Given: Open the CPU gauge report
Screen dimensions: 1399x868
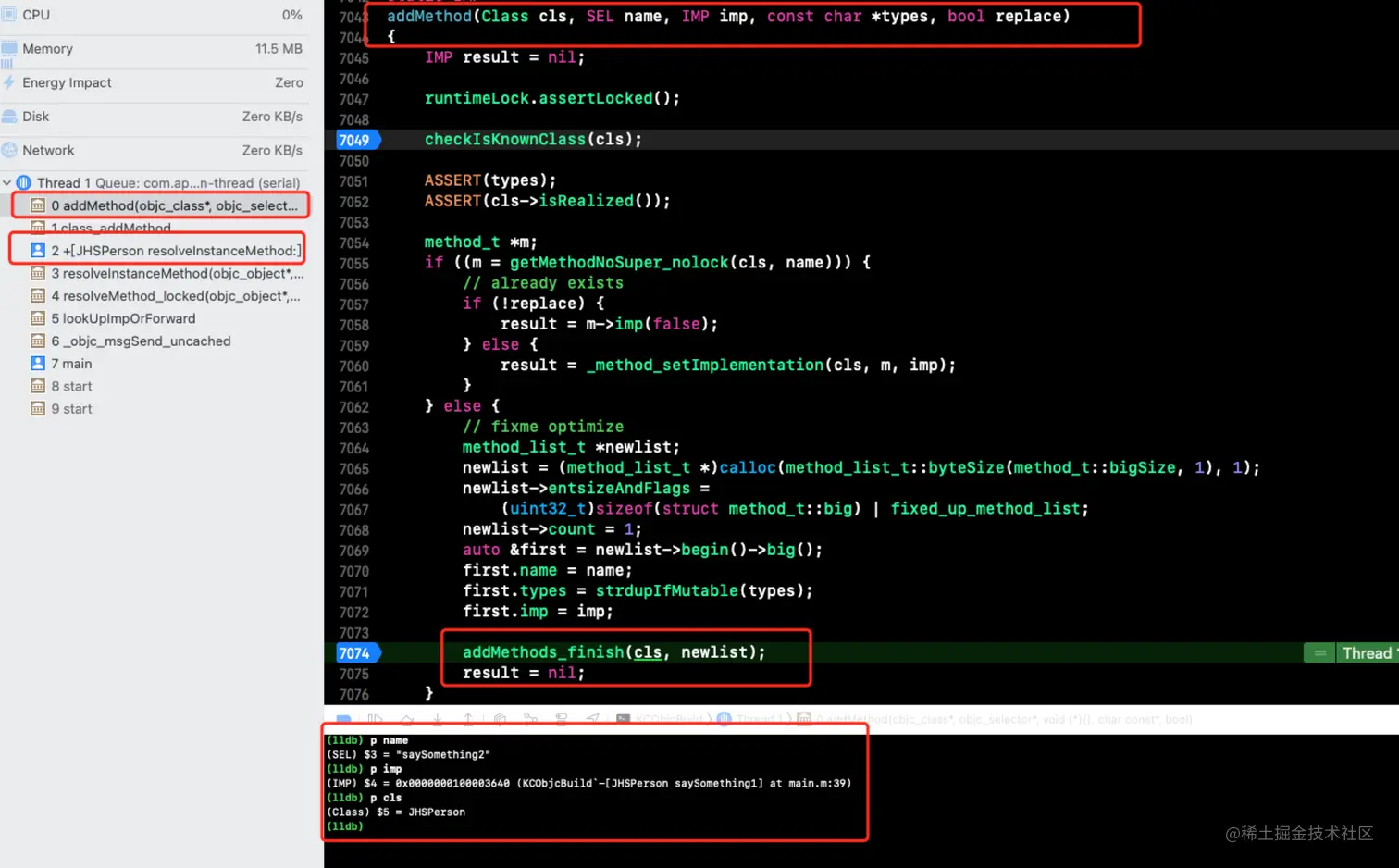Looking at the screenshot, I should pos(153,15).
